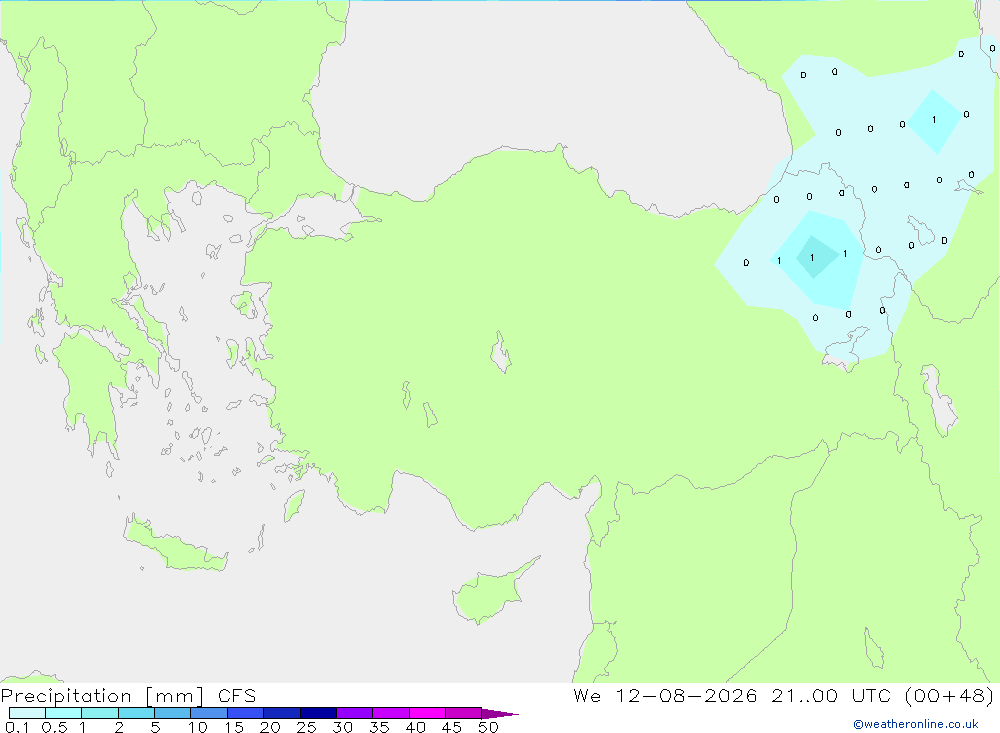Select the 40–45 mm magenta swatch
Viewport: 1000px width, 733px height.
point(427,713)
